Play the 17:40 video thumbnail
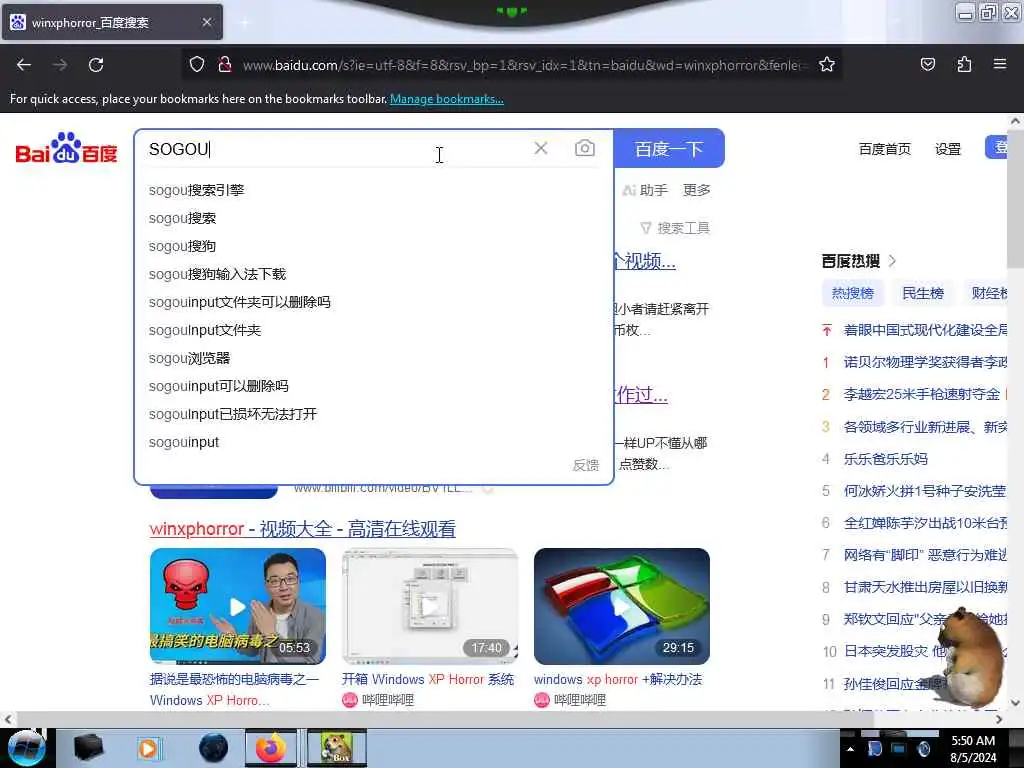Viewport: 1024px width, 768px height. tap(430, 606)
